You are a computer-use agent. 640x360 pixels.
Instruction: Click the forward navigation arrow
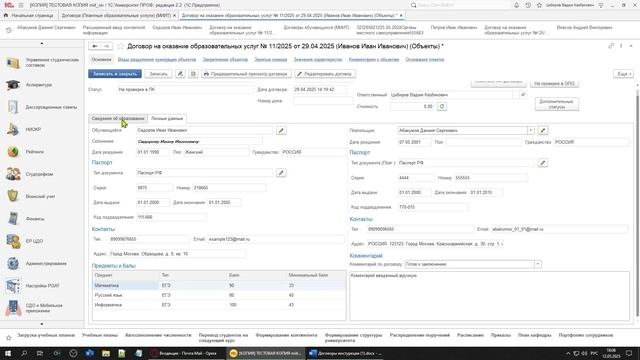[x=106, y=47]
